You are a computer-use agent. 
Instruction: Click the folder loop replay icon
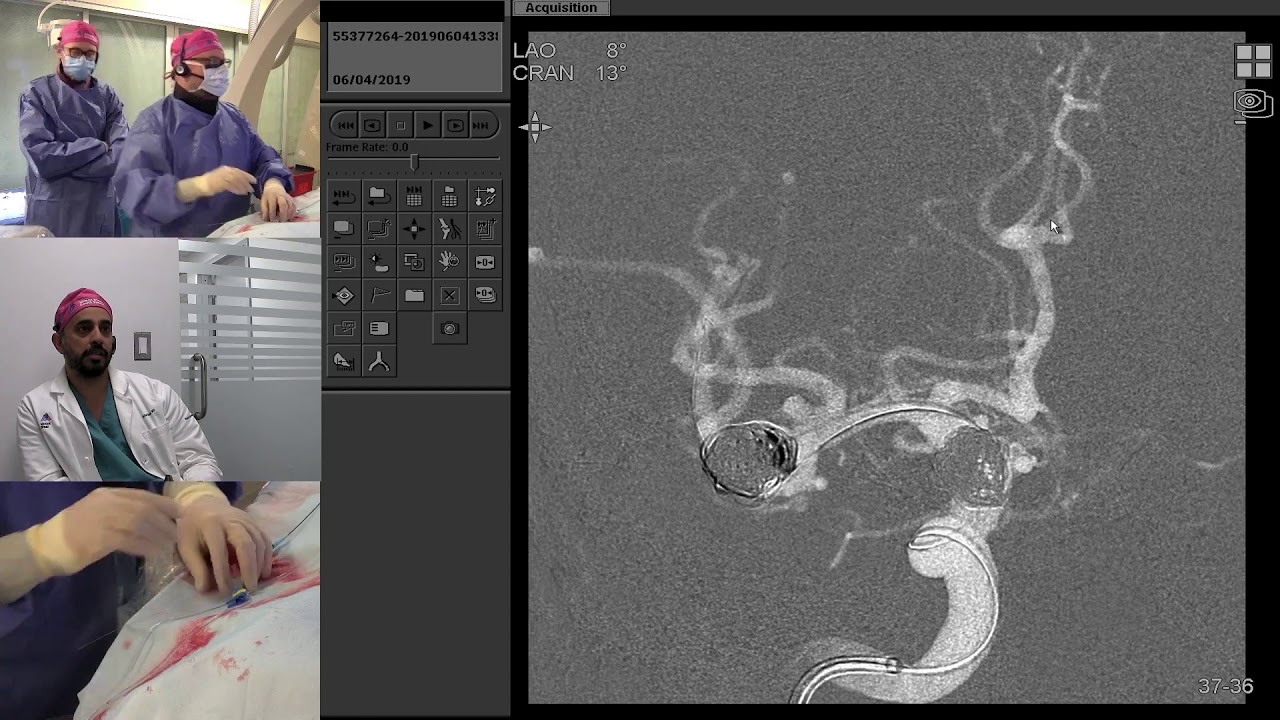click(x=378, y=196)
